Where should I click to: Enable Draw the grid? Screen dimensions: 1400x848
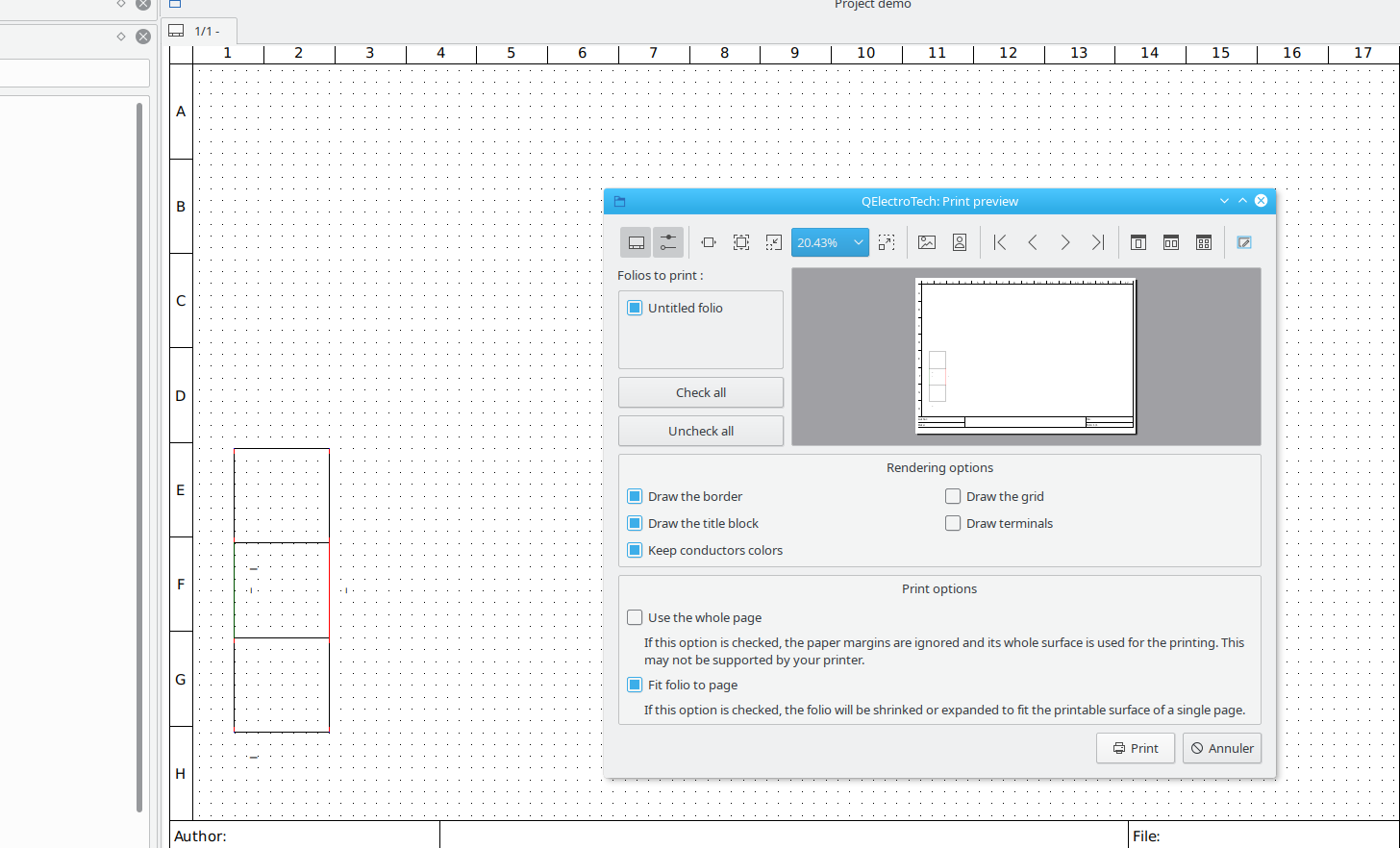[953, 496]
